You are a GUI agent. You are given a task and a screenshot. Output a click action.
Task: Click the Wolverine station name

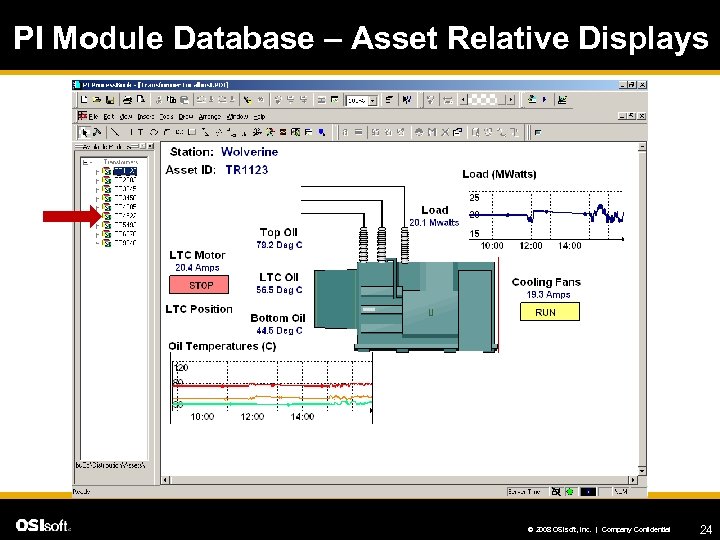point(249,152)
